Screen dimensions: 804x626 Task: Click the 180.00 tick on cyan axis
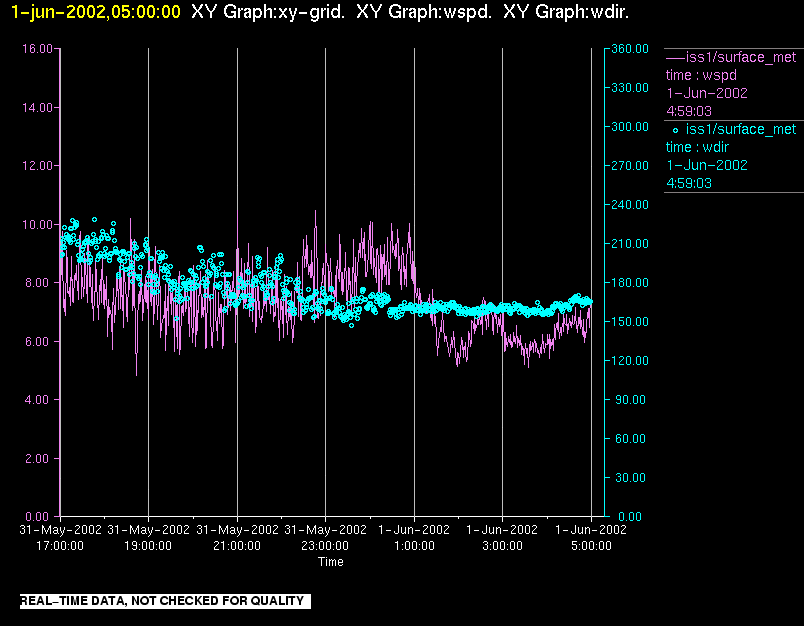[630, 283]
